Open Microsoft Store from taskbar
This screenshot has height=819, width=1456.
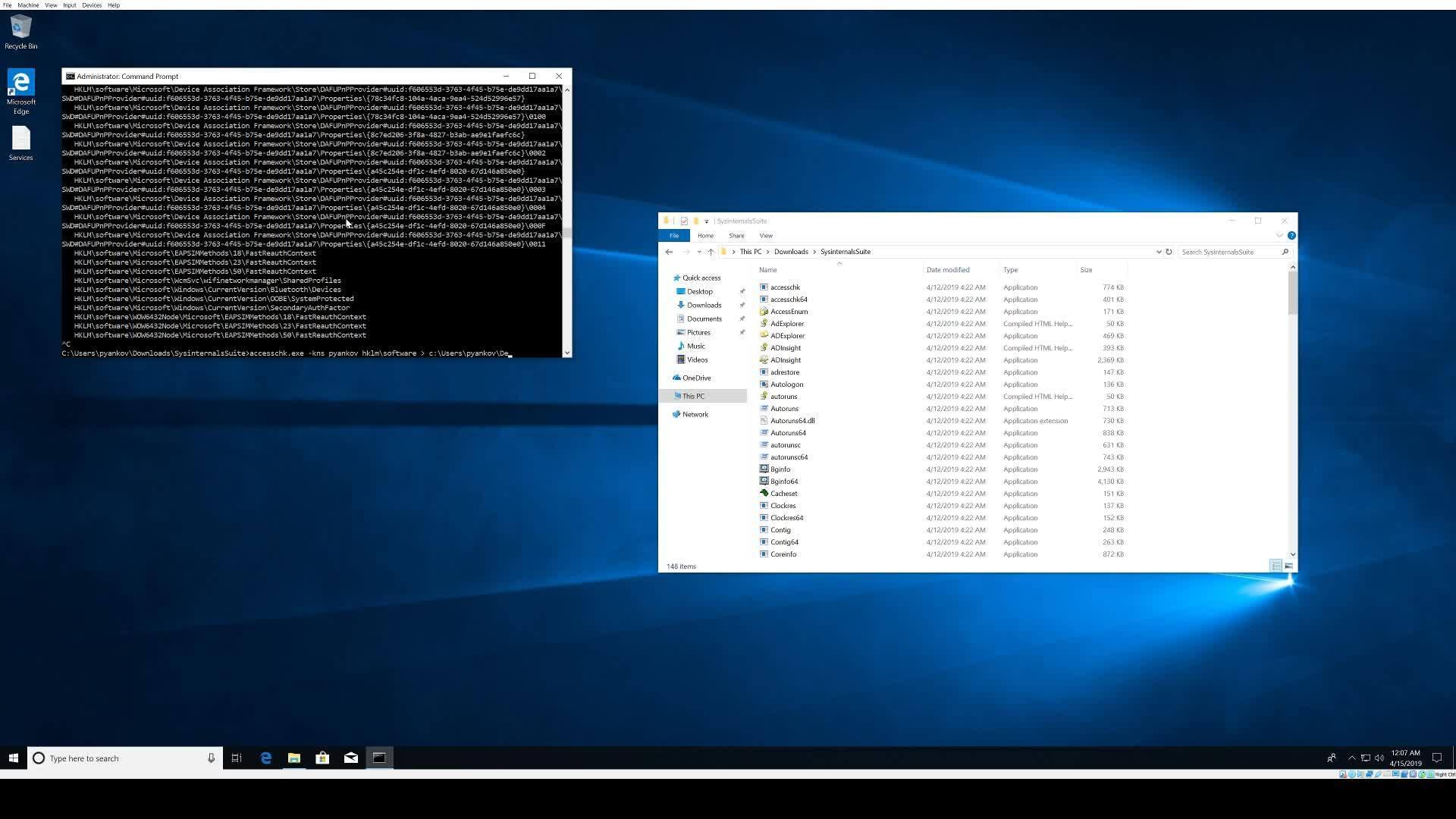point(322,758)
